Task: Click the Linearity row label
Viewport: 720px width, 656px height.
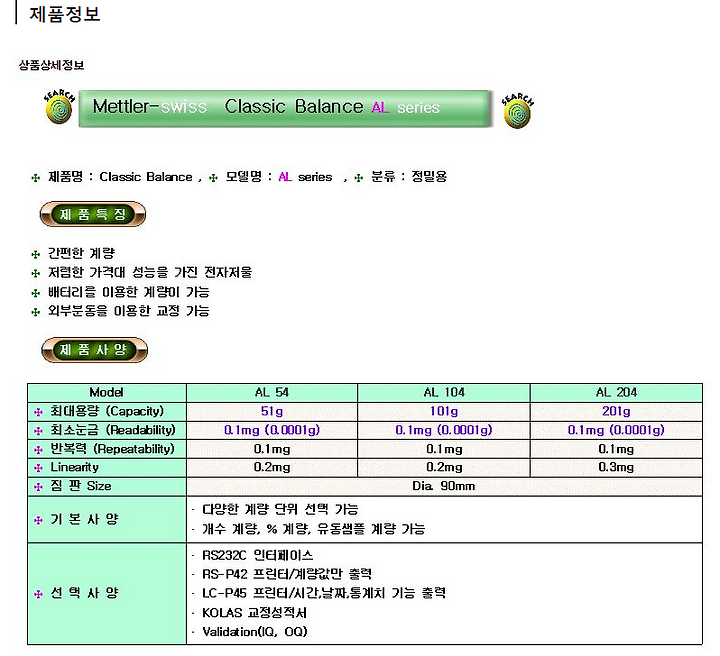Action: pyautogui.click(x=74, y=467)
